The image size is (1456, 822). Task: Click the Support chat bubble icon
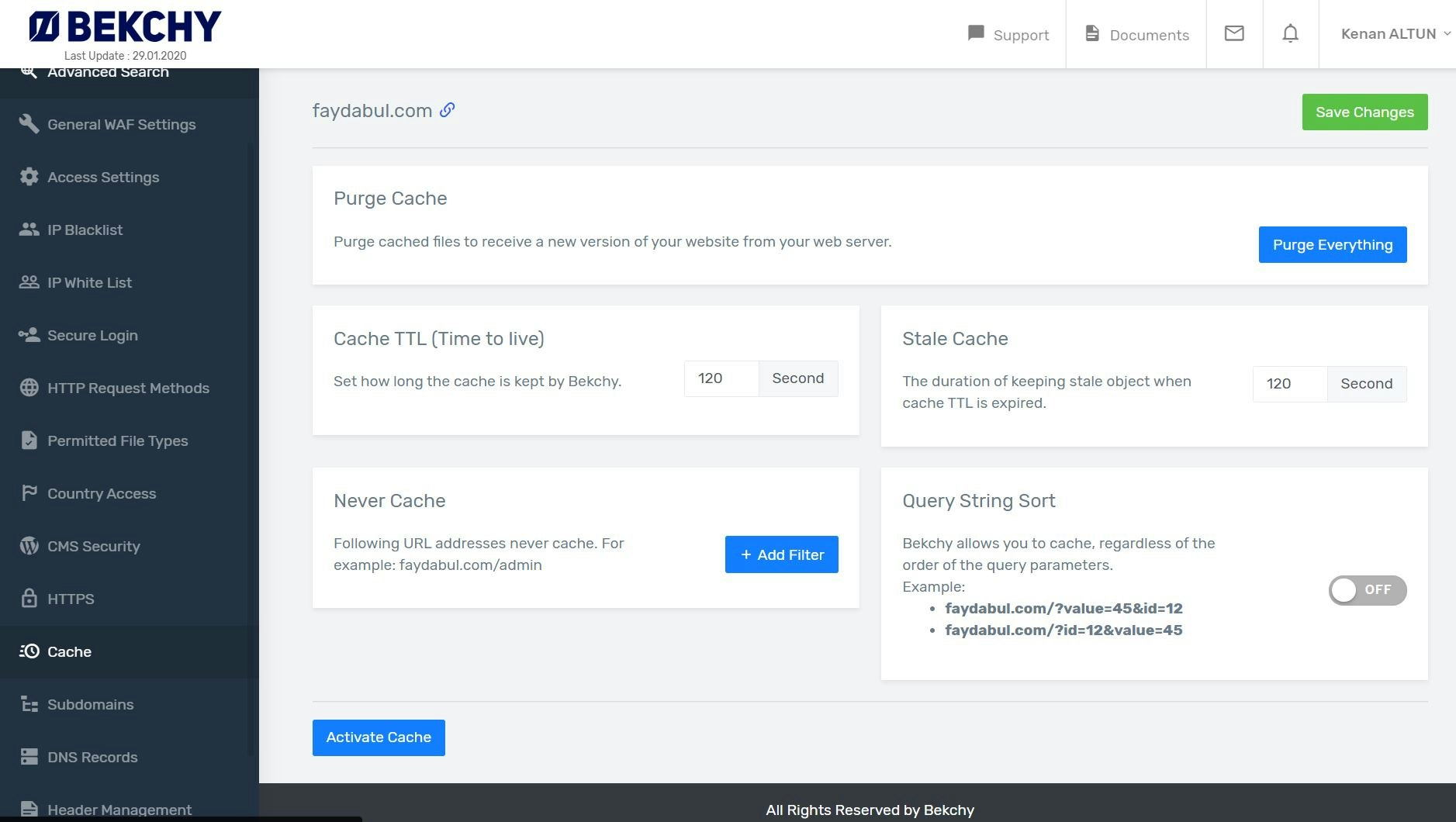tap(976, 33)
